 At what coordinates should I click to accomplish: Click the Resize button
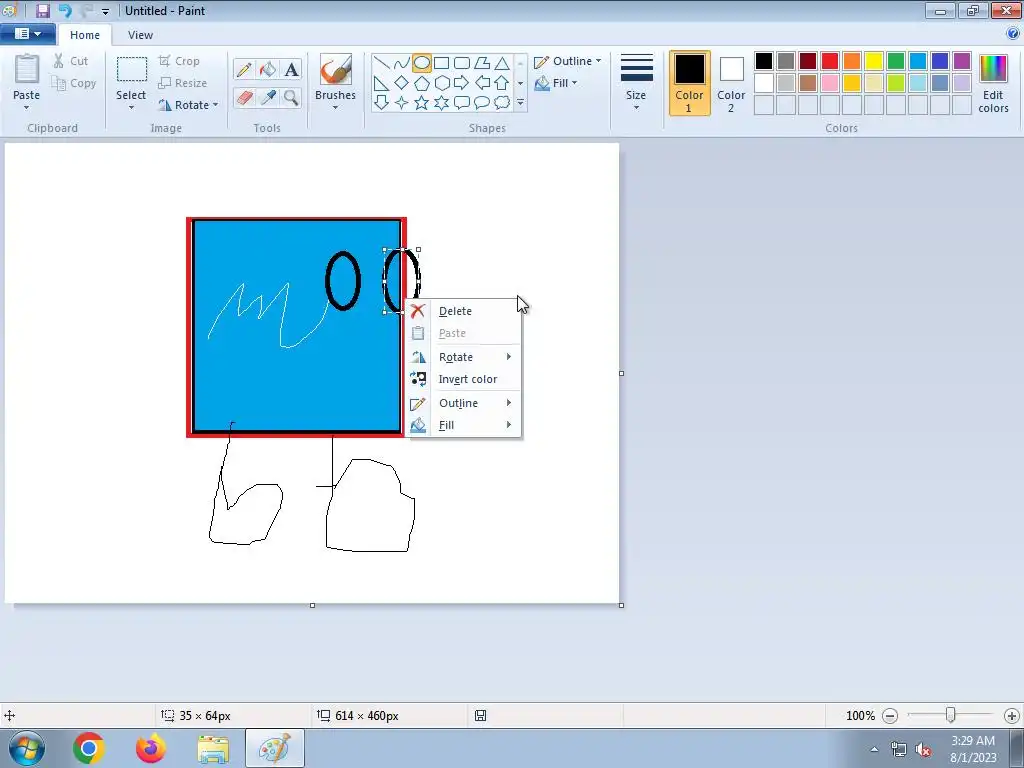pos(183,83)
